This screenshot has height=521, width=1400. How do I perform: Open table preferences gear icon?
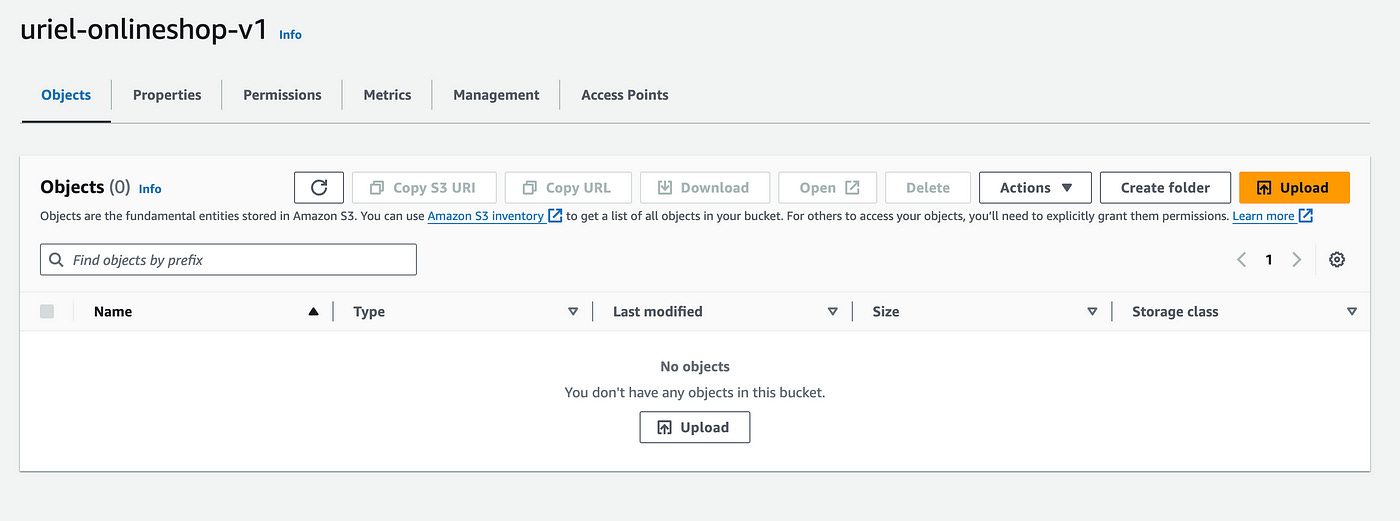coord(1337,260)
